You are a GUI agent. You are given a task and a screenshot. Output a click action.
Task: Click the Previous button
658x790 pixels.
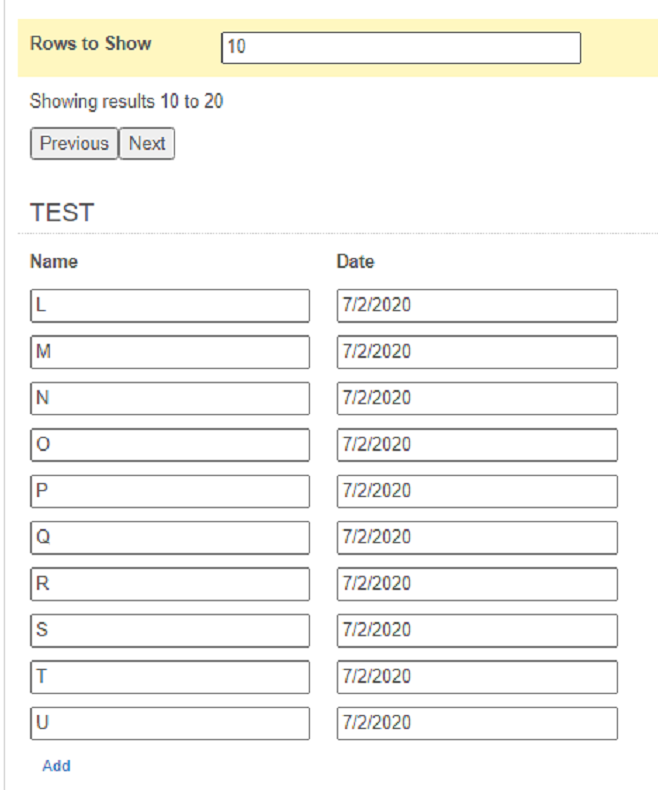click(x=74, y=144)
